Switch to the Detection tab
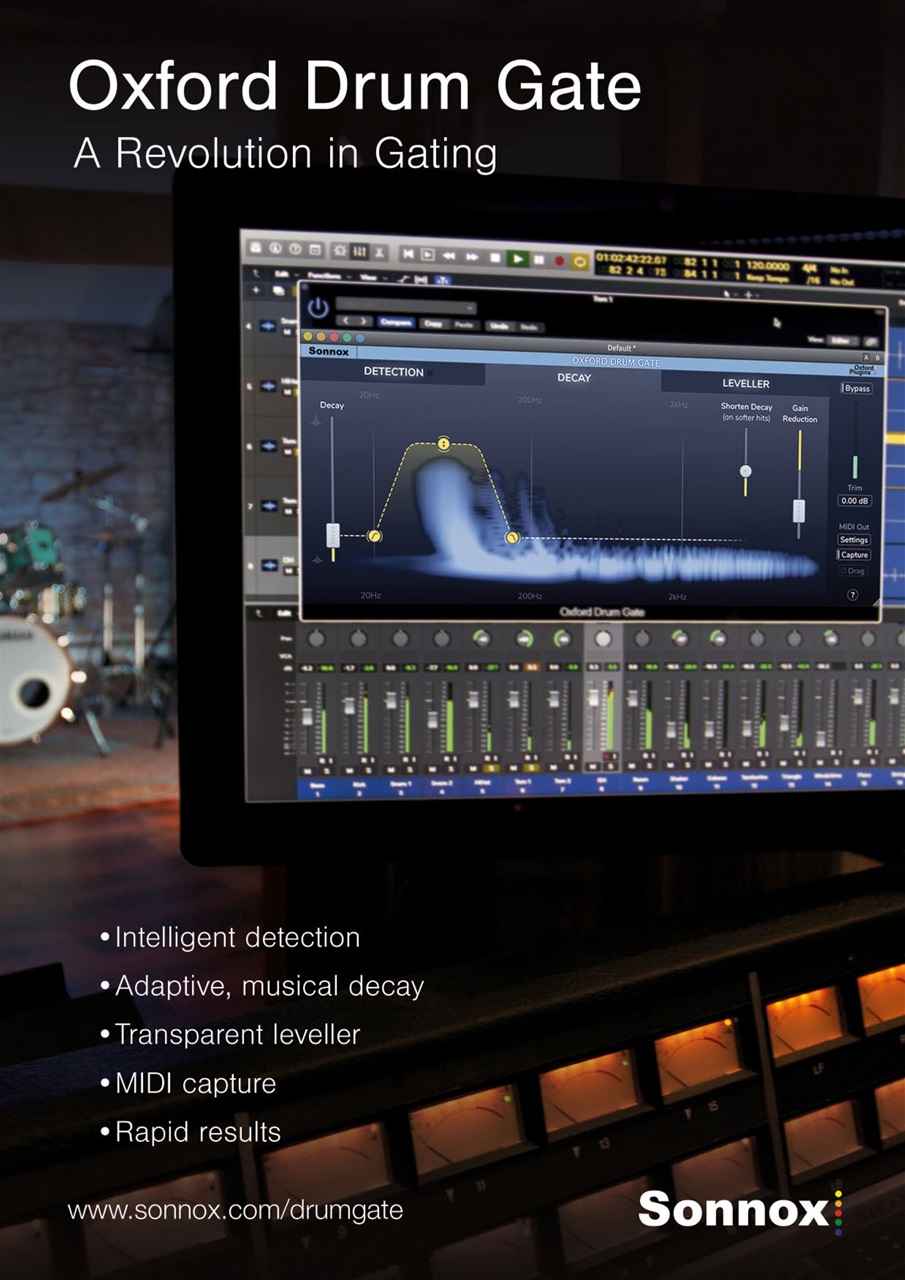Screen dimensions: 905x1280 coord(393,372)
